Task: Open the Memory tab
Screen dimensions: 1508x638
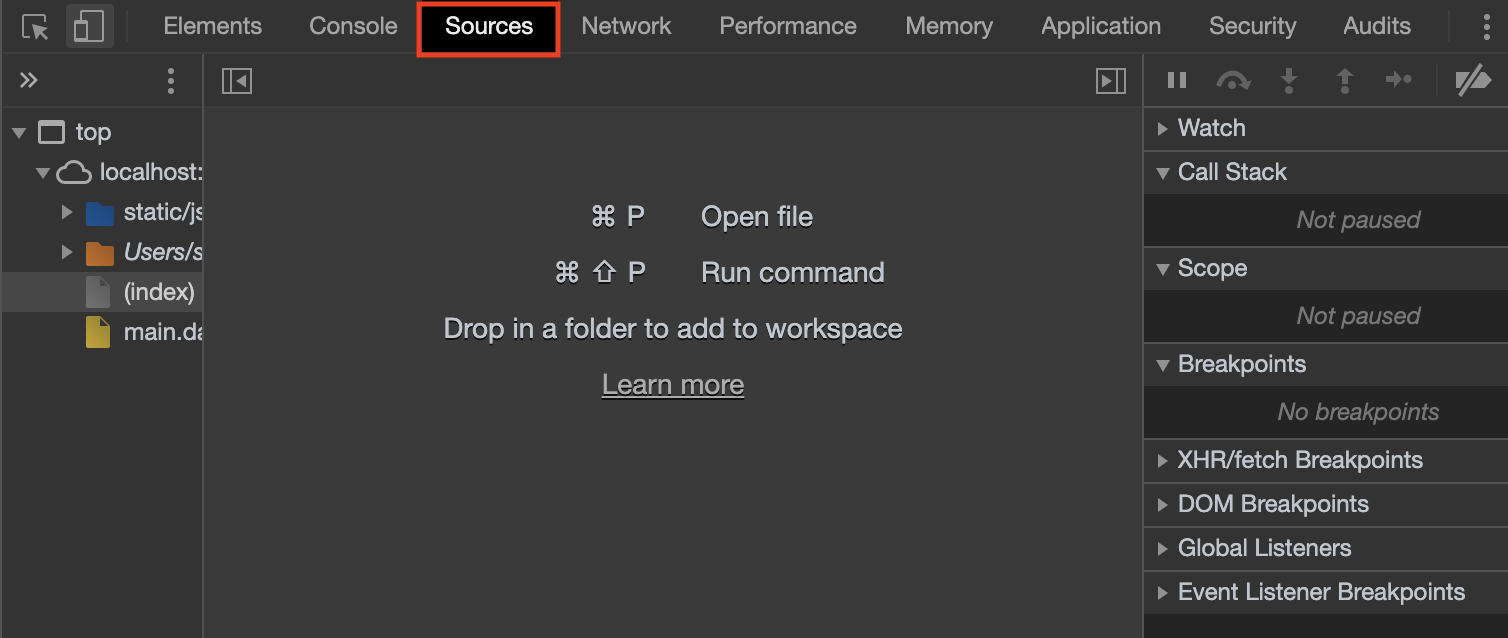Action: 948,25
